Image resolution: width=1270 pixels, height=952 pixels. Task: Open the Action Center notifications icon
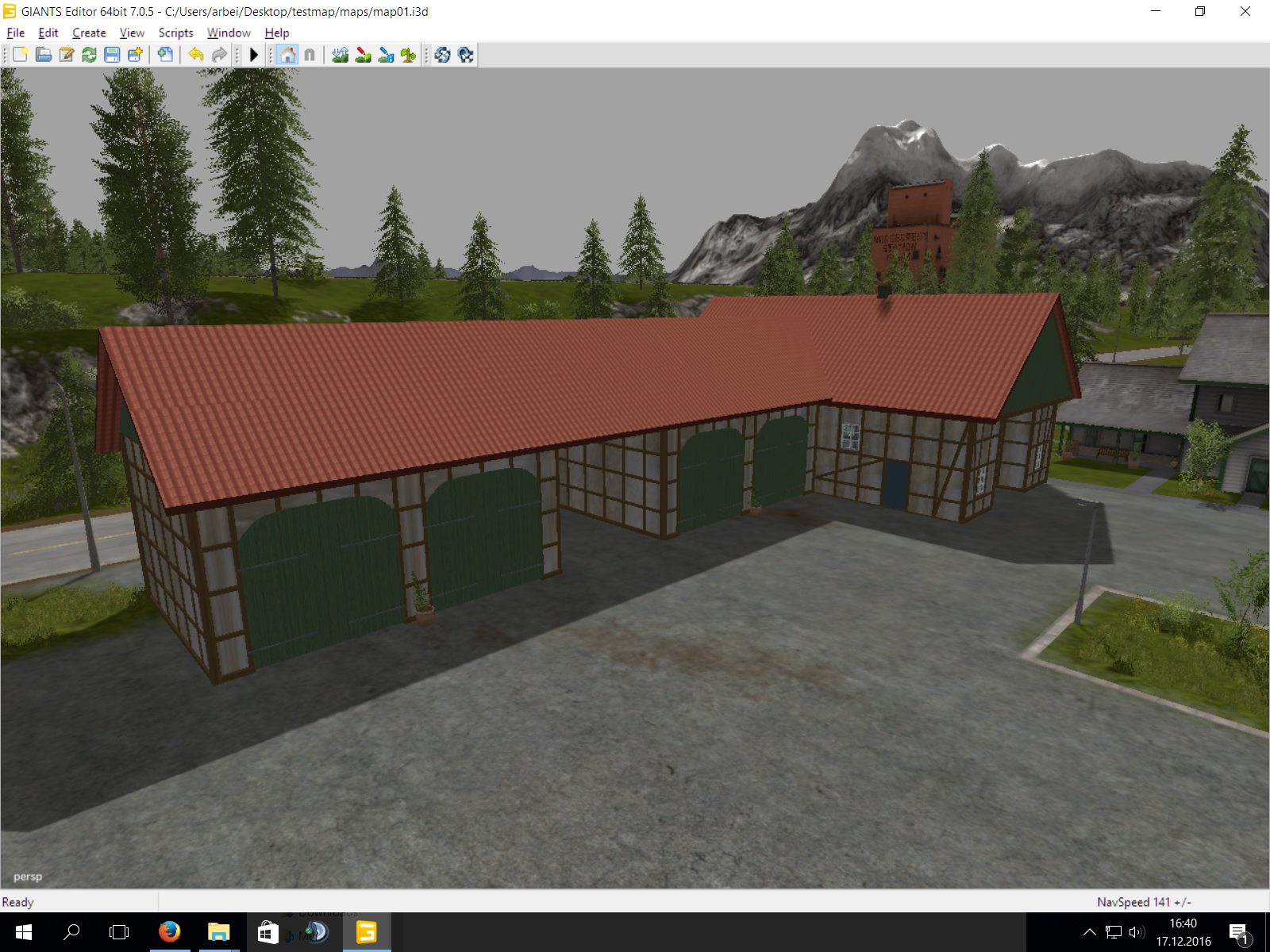(x=1240, y=932)
